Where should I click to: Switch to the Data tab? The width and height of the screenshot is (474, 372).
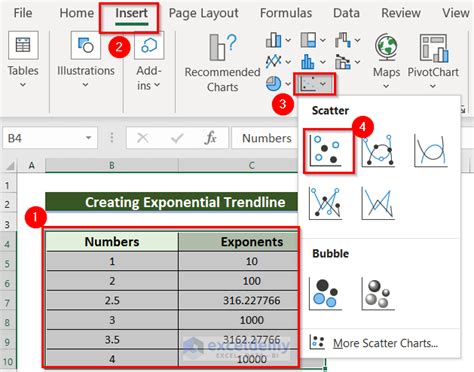point(347,13)
